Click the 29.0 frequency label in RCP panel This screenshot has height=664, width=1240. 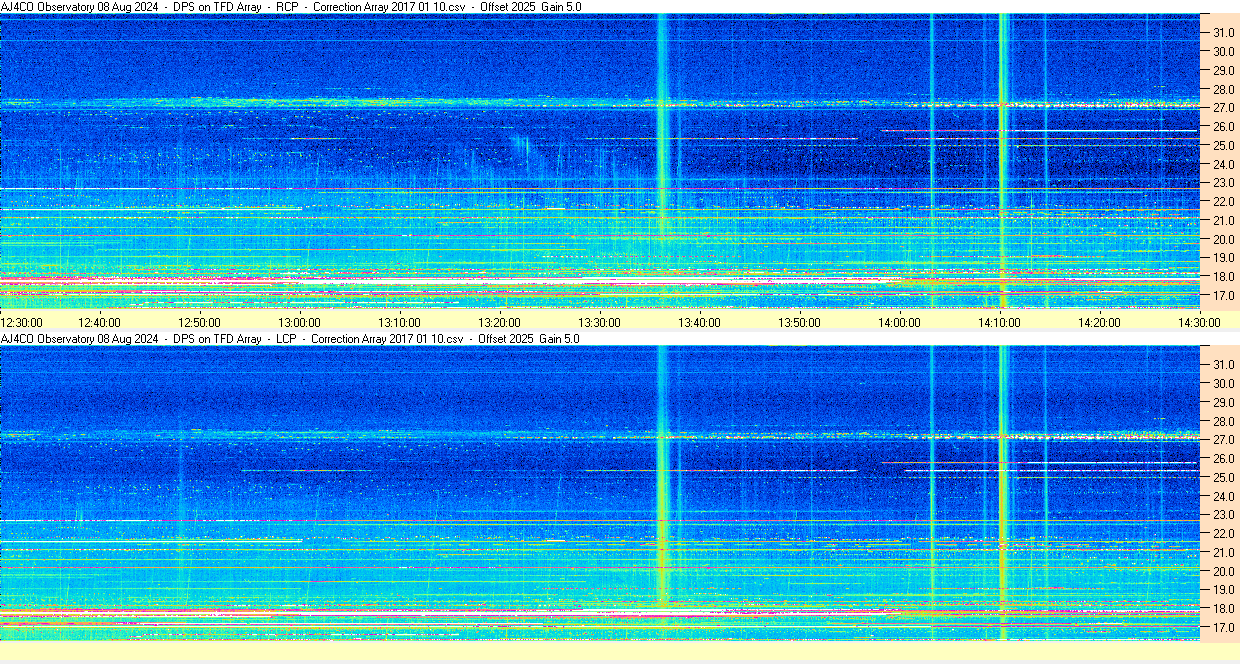click(x=1223, y=71)
